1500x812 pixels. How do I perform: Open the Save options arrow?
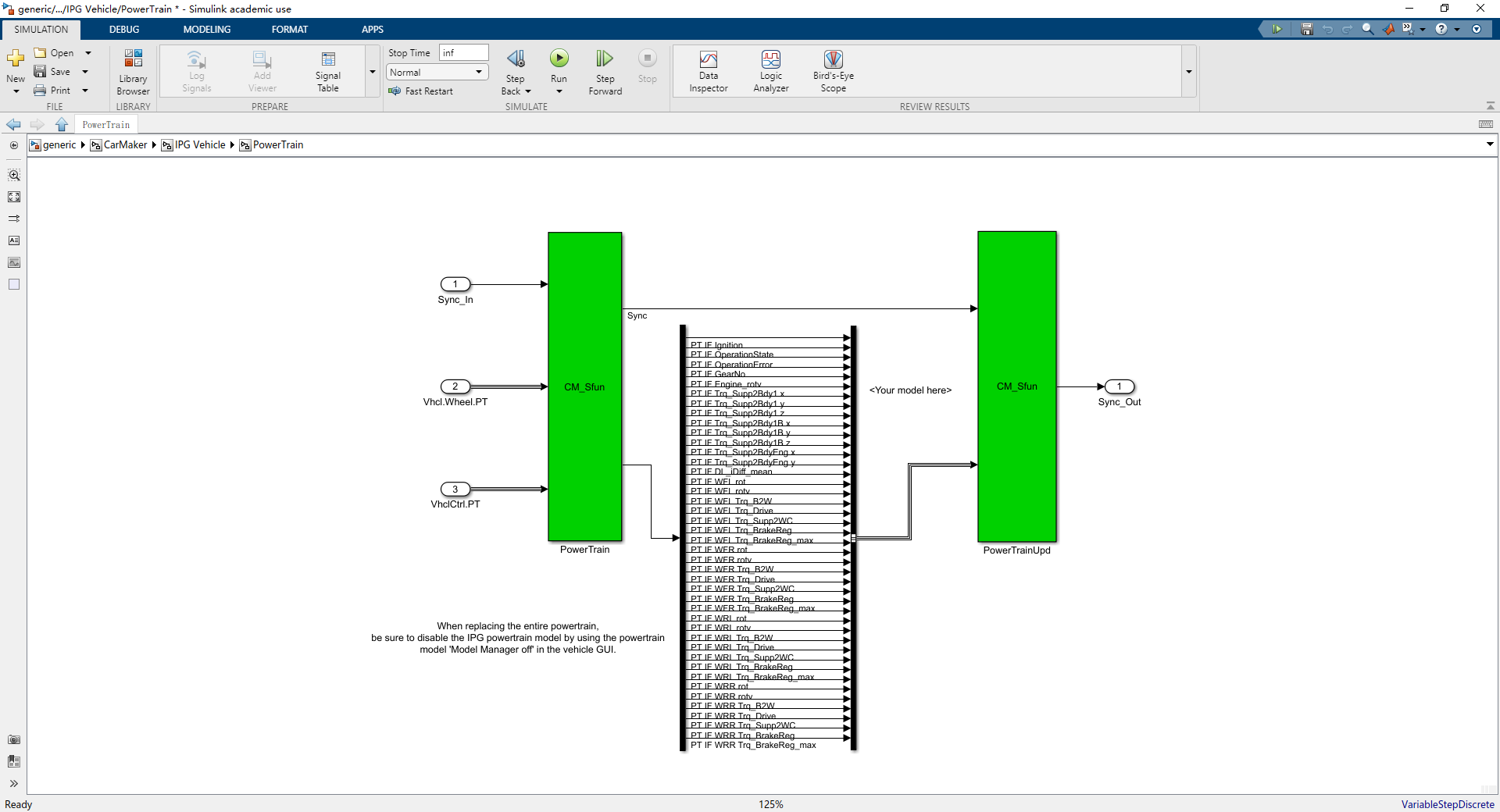coord(85,72)
